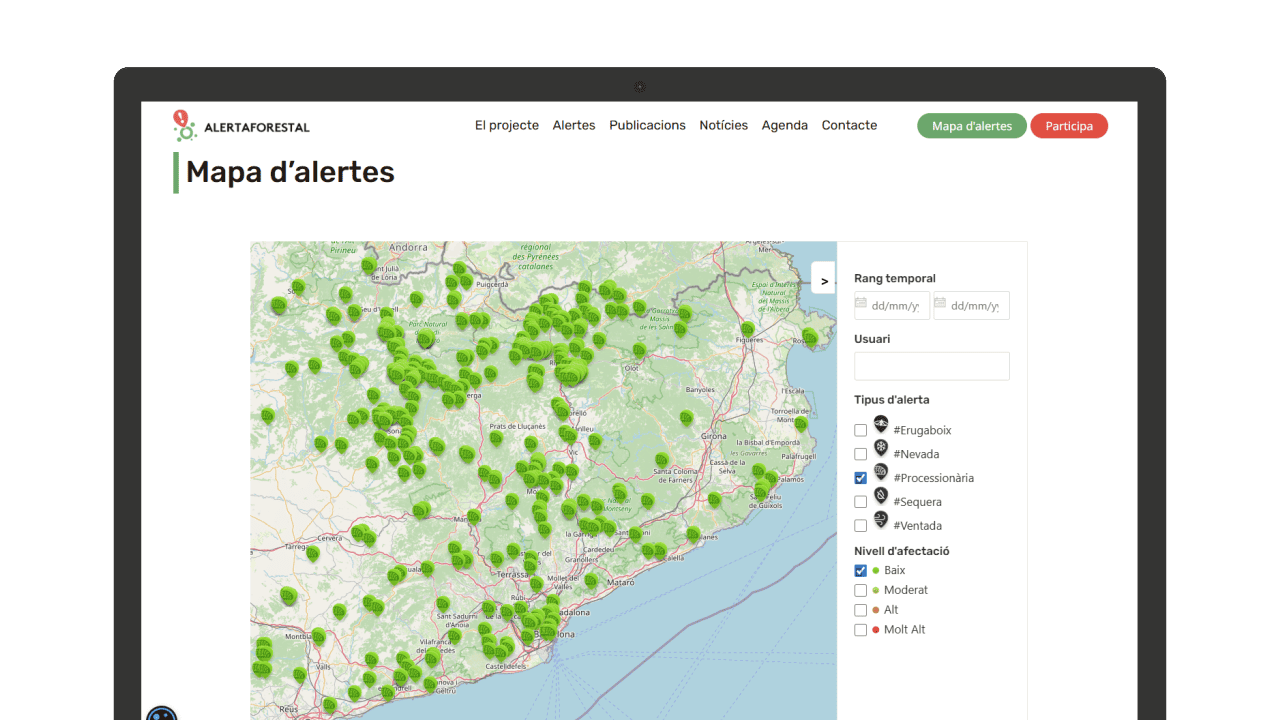Click the Erugaboix caterpillar pin icon
The image size is (1280, 720).
(x=881, y=425)
